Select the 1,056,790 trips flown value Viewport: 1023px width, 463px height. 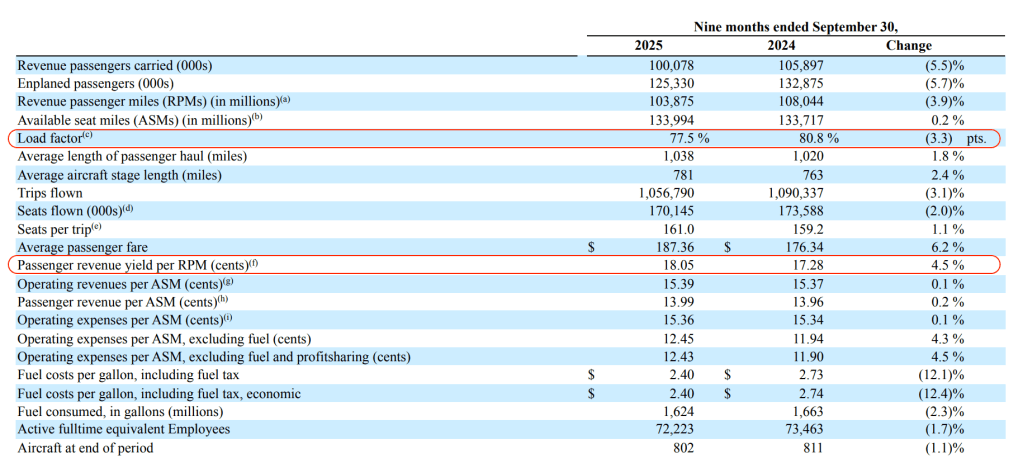[662, 193]
